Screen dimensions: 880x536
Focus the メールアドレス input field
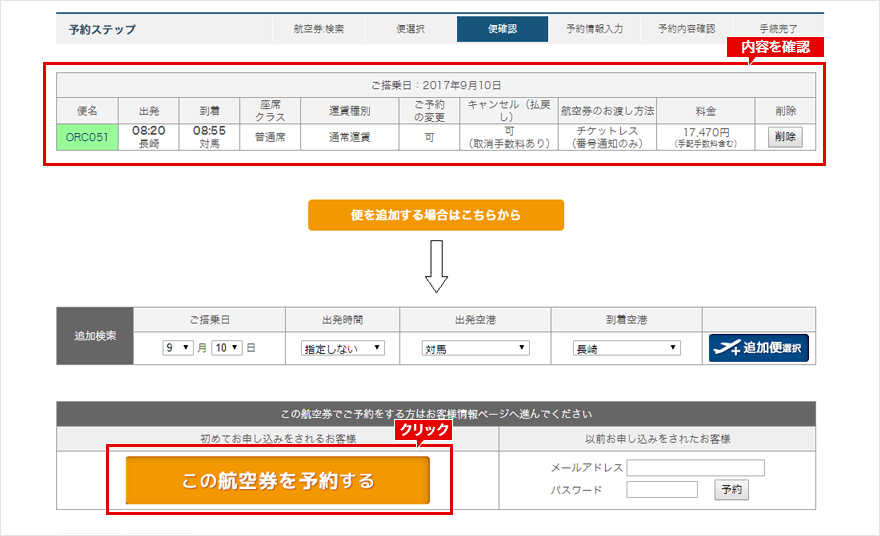(x=695, y=468)
